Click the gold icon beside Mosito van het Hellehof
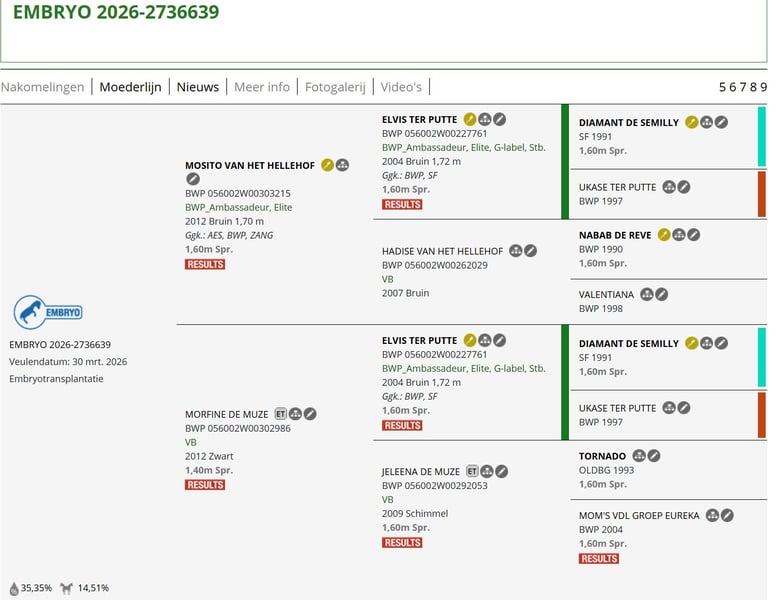Viewport: 776px width, 600px height. [327, 165]
